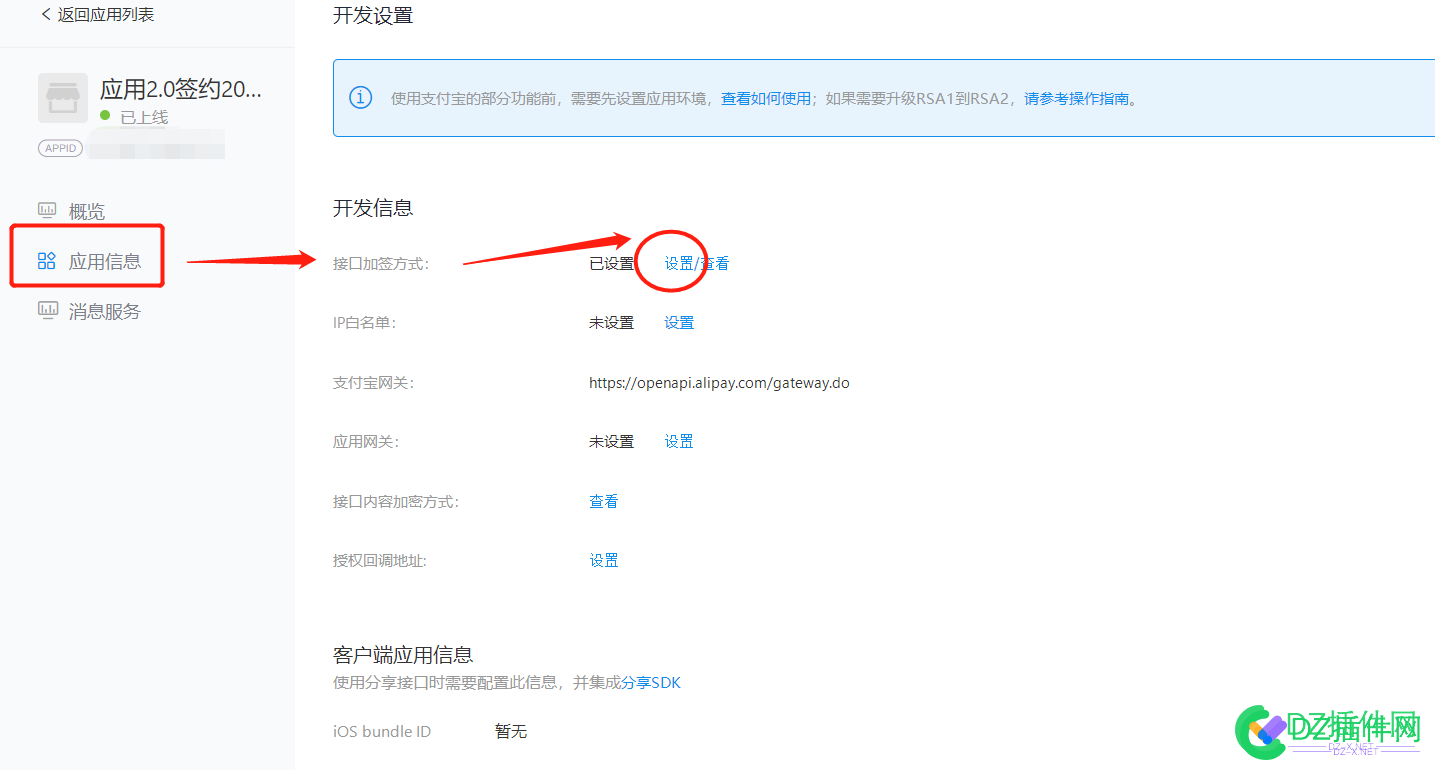Open the 概览 sidebar menu
Screen dimensions: 1435x770
[x=86, y=211]
